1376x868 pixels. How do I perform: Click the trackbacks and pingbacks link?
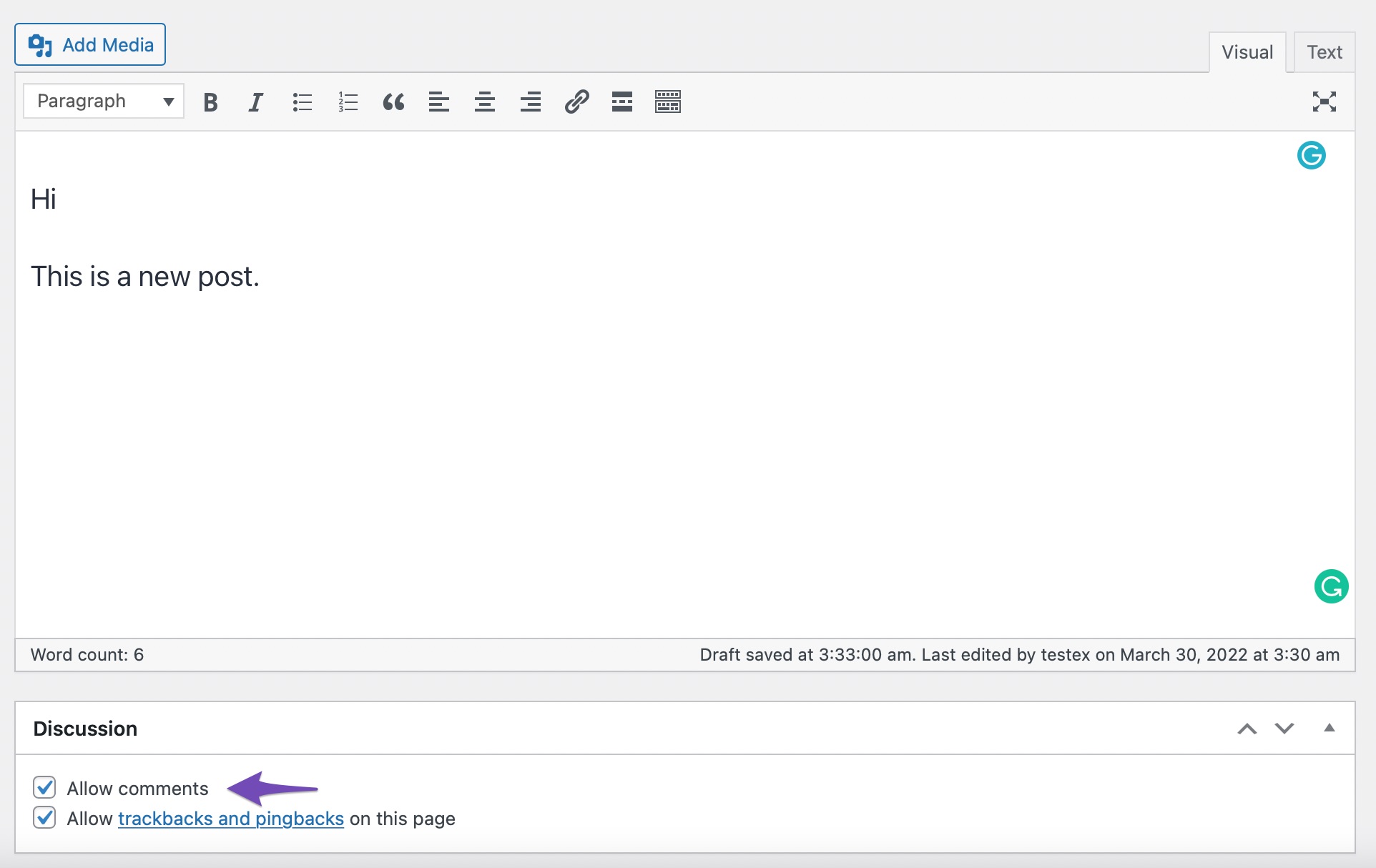[x=231, y=818]
